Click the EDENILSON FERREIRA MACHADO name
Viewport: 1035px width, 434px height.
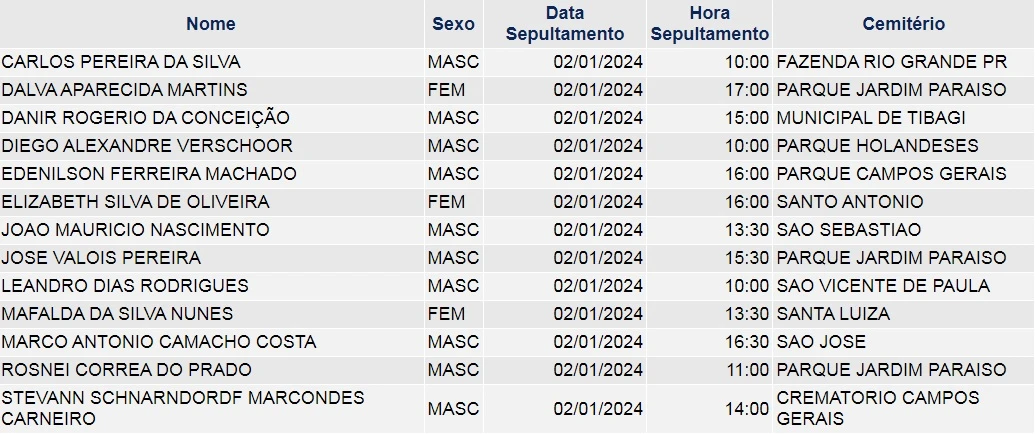click(x=149, y=174)
